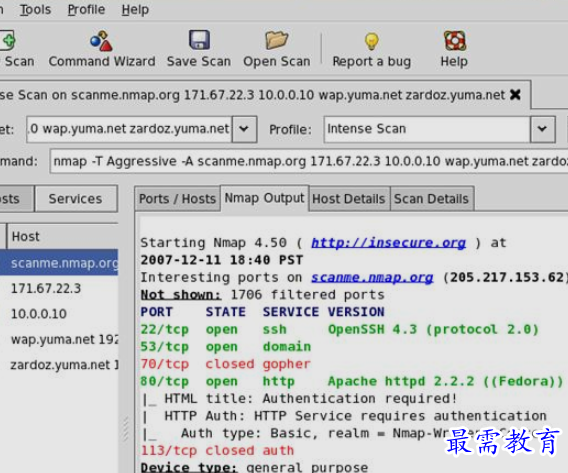Click the '2007-12-11 18:40 PST' timestamp
Viewport: 568px width, 473px height.
click(222, 260)
